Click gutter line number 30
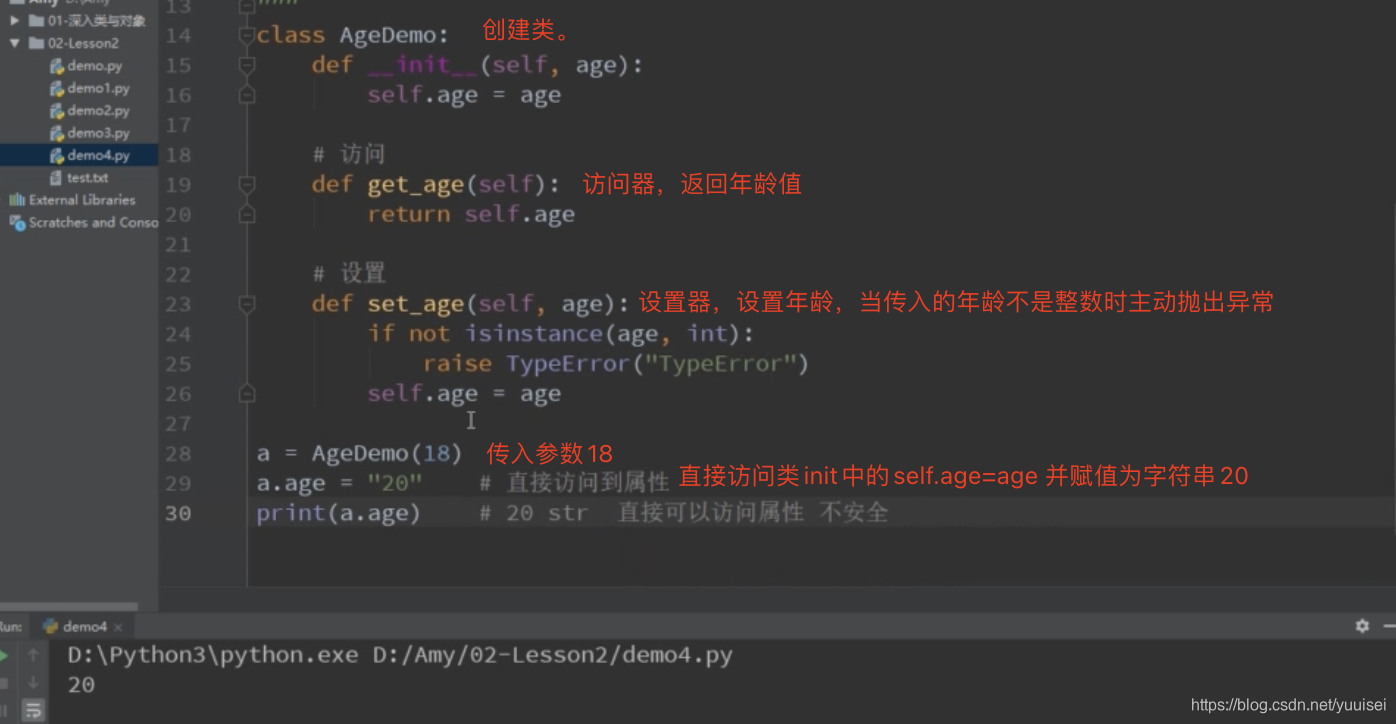This screenshot has height=724, width=1396. [178, 513]
